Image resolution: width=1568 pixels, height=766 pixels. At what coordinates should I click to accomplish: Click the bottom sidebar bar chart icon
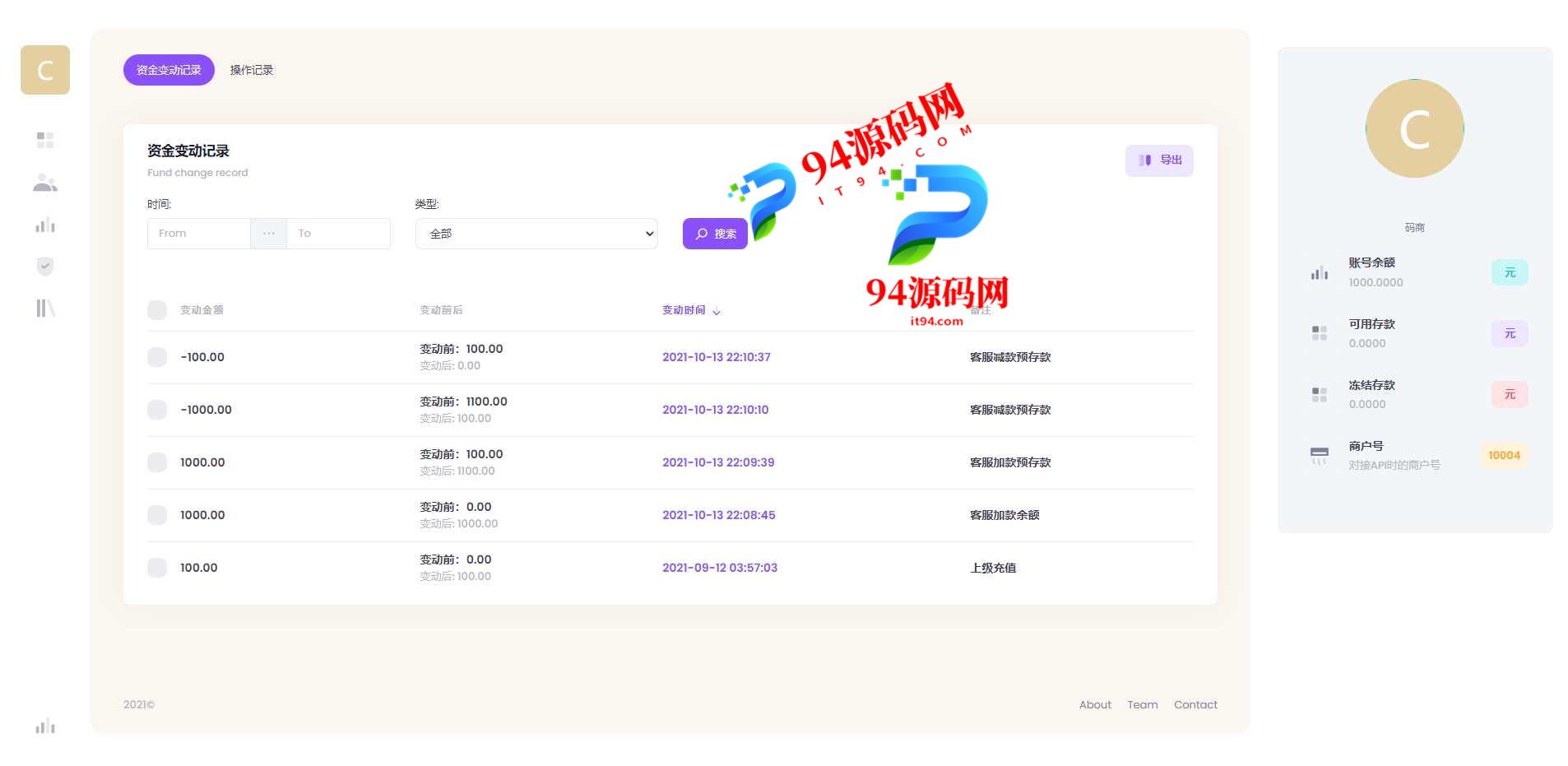45,726
